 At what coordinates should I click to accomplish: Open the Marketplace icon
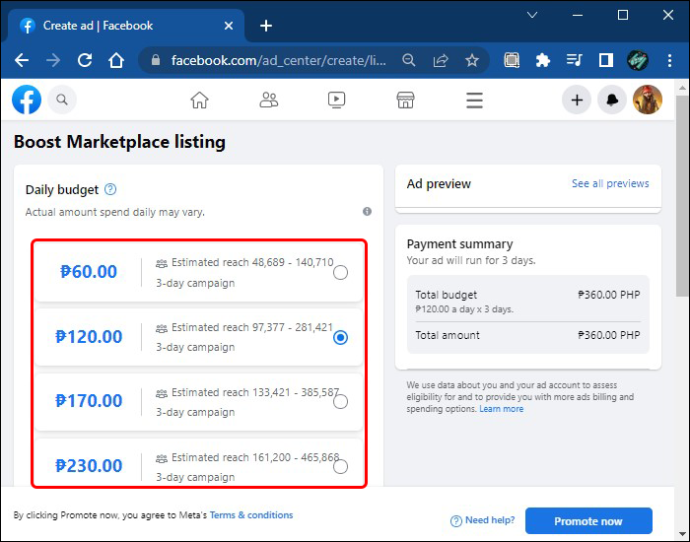(405, 100)
